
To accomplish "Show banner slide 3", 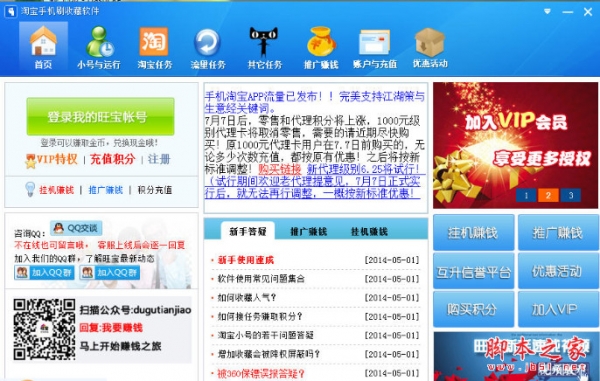I will pyautogui.click(x=571, y=195).
